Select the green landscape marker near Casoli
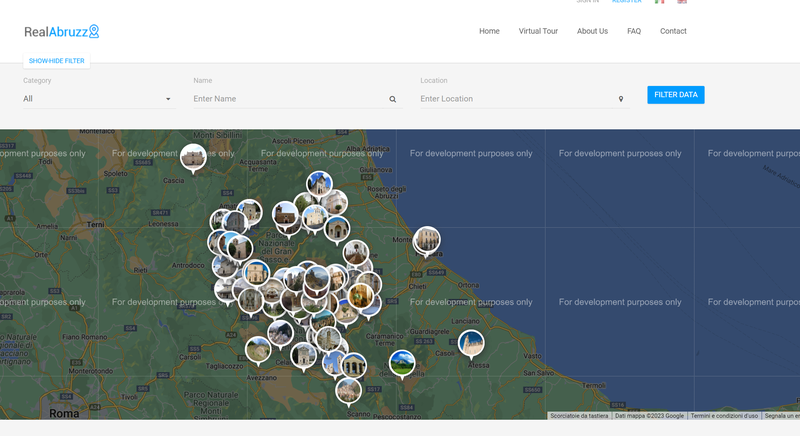The height and width of the screenshot is (436, 800). coord(402,363)
